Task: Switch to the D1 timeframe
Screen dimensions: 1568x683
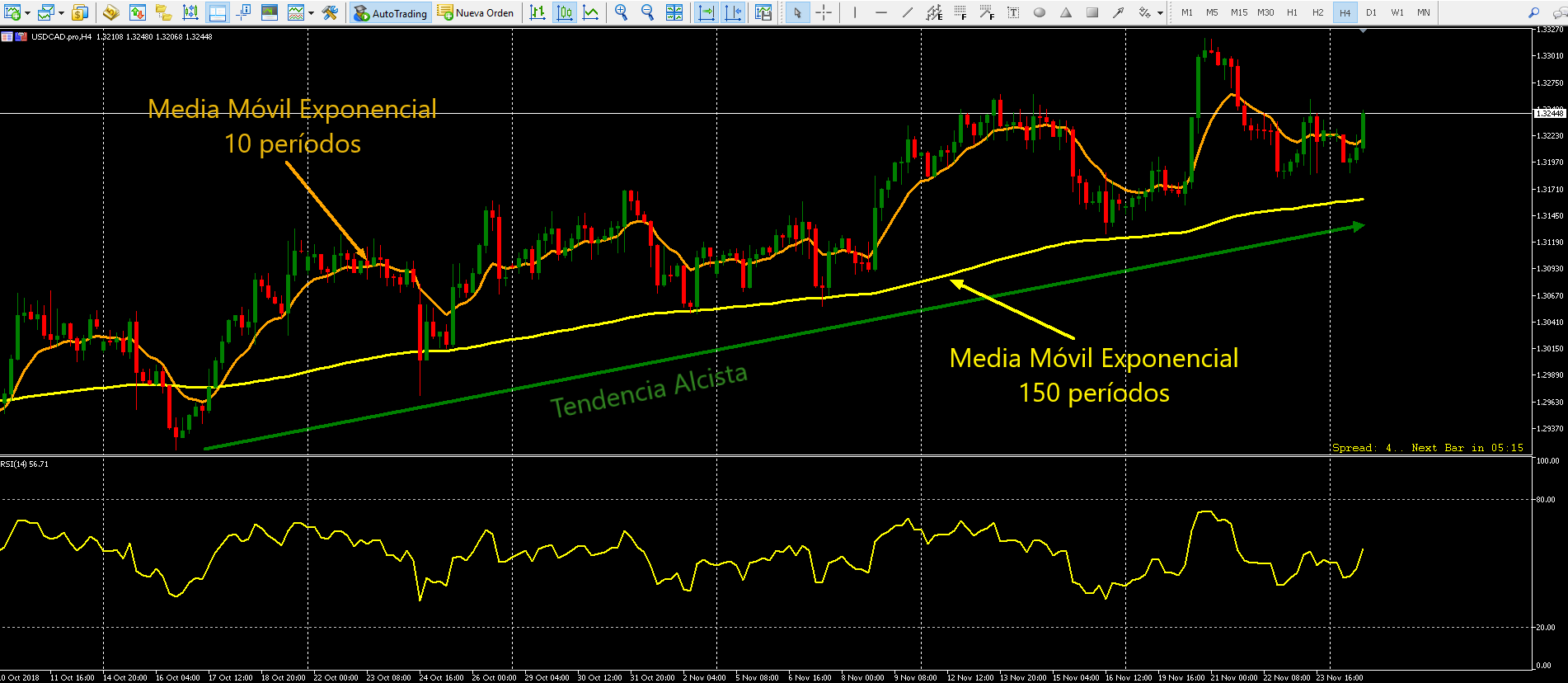Action: pos(1371,12)
